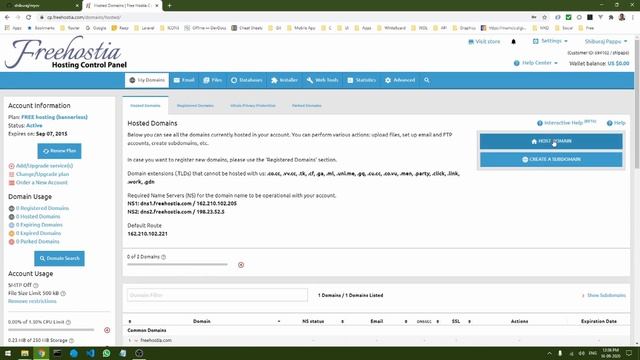Sort table by Domain column arrow
Viewport: 640px width, 360px height.
click(279, 322)
